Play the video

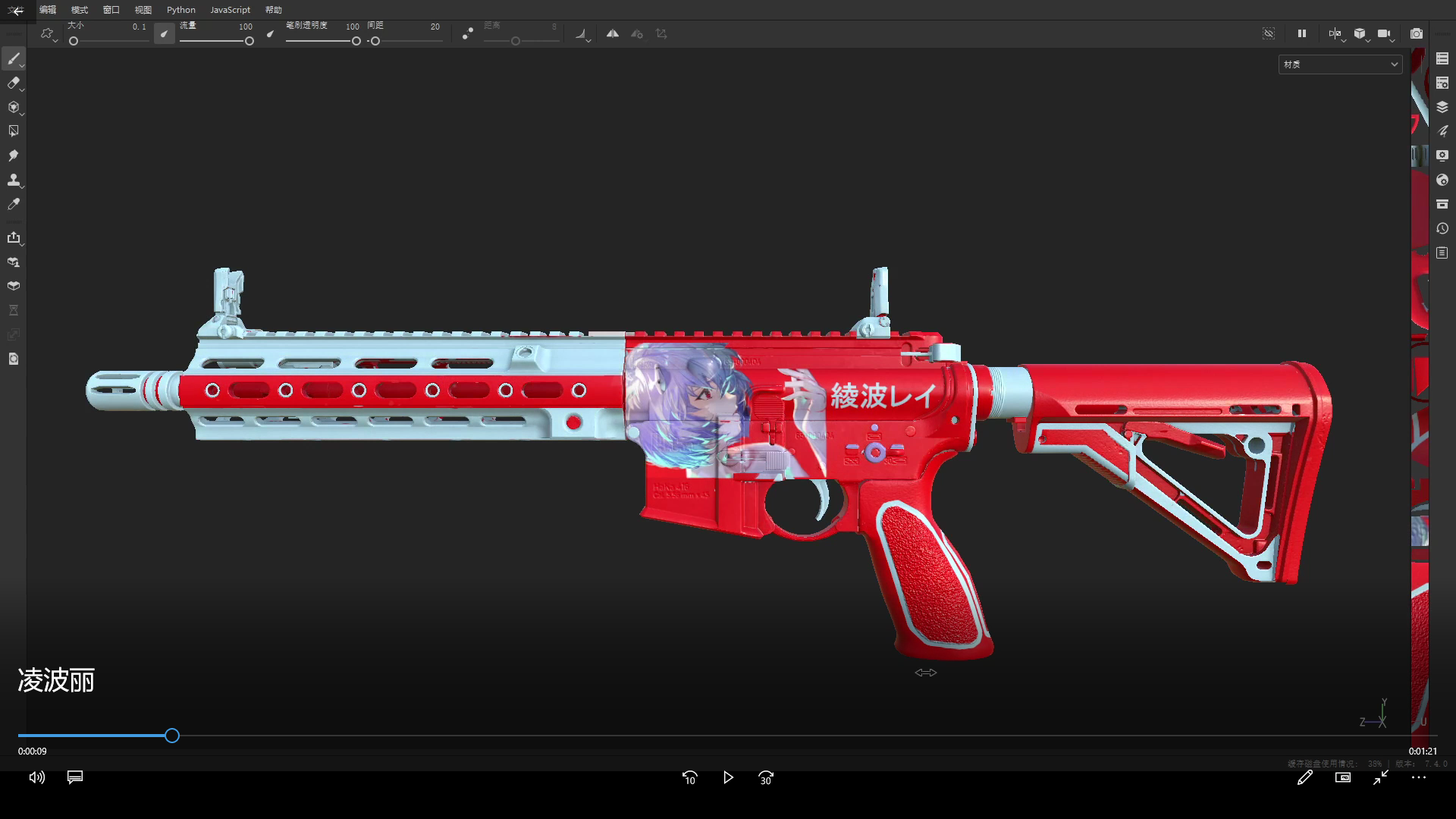pyautogui.click(x=728, y=777)
